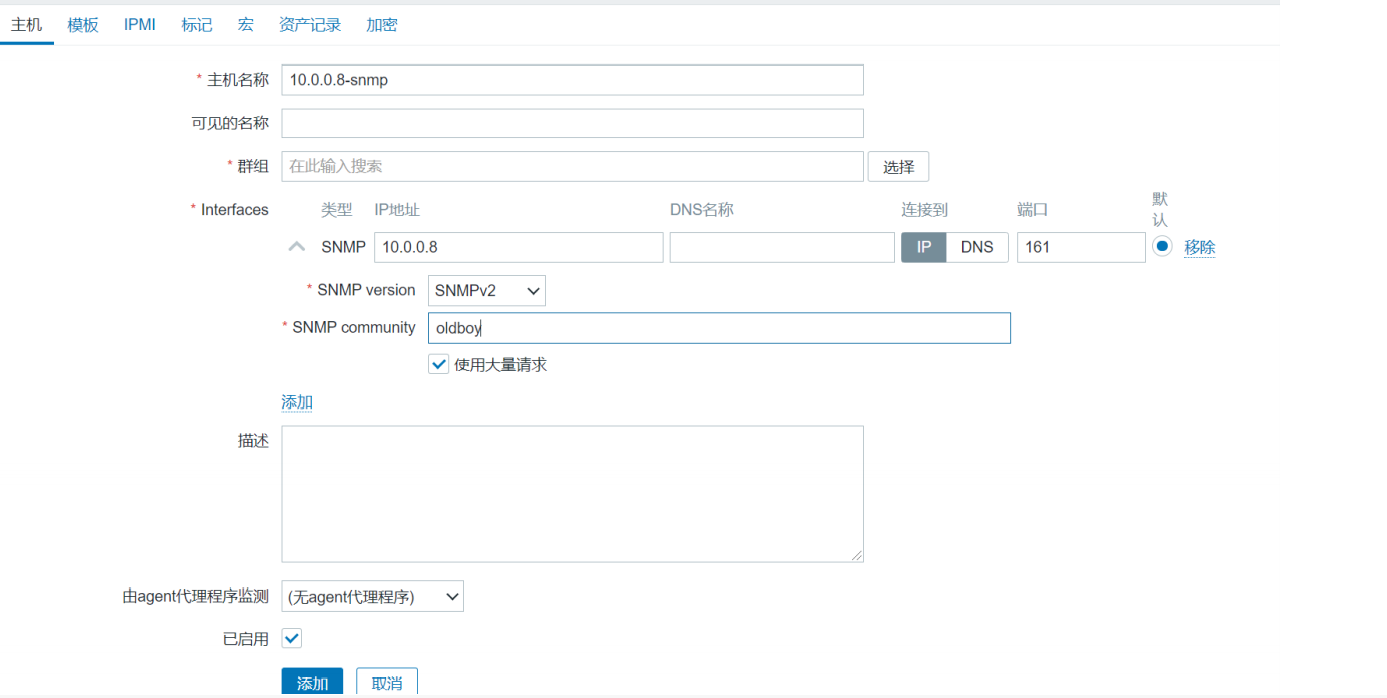The width and height of the screenshot is (1387, 698).
Task: Click inside the 描述 textarea
Action: [x=572, y=494]
